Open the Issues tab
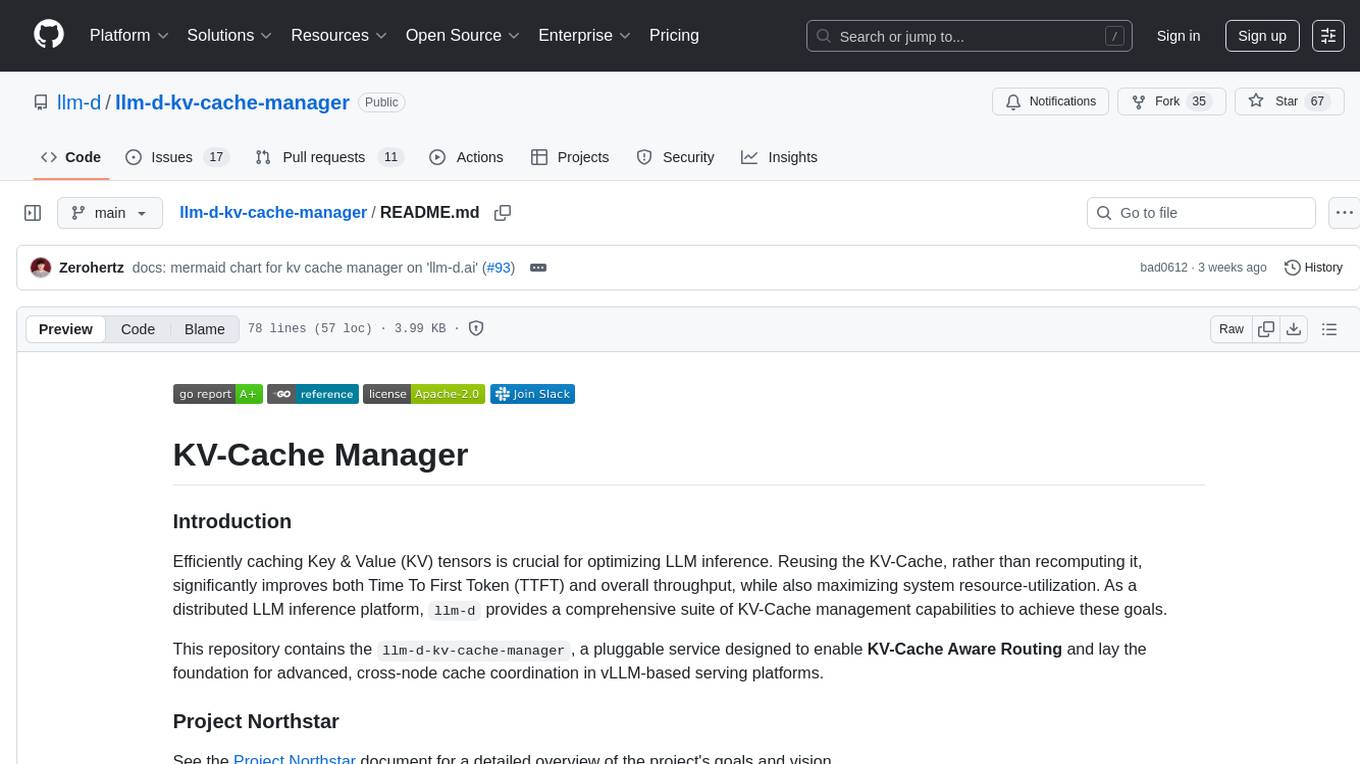This screenshot has height=764, width=1360. [177, 157]
